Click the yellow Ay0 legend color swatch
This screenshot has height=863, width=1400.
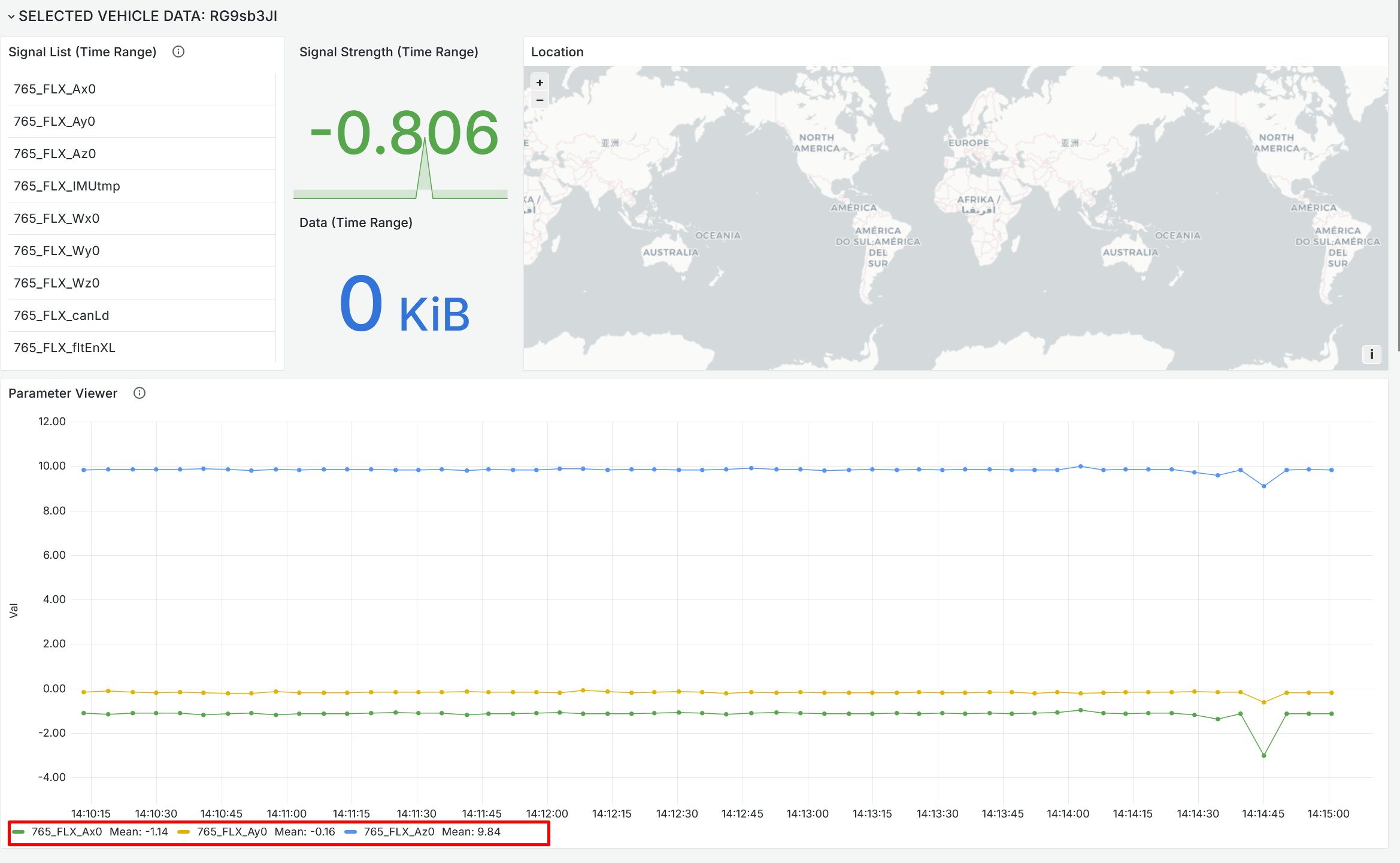coord(184,832)
